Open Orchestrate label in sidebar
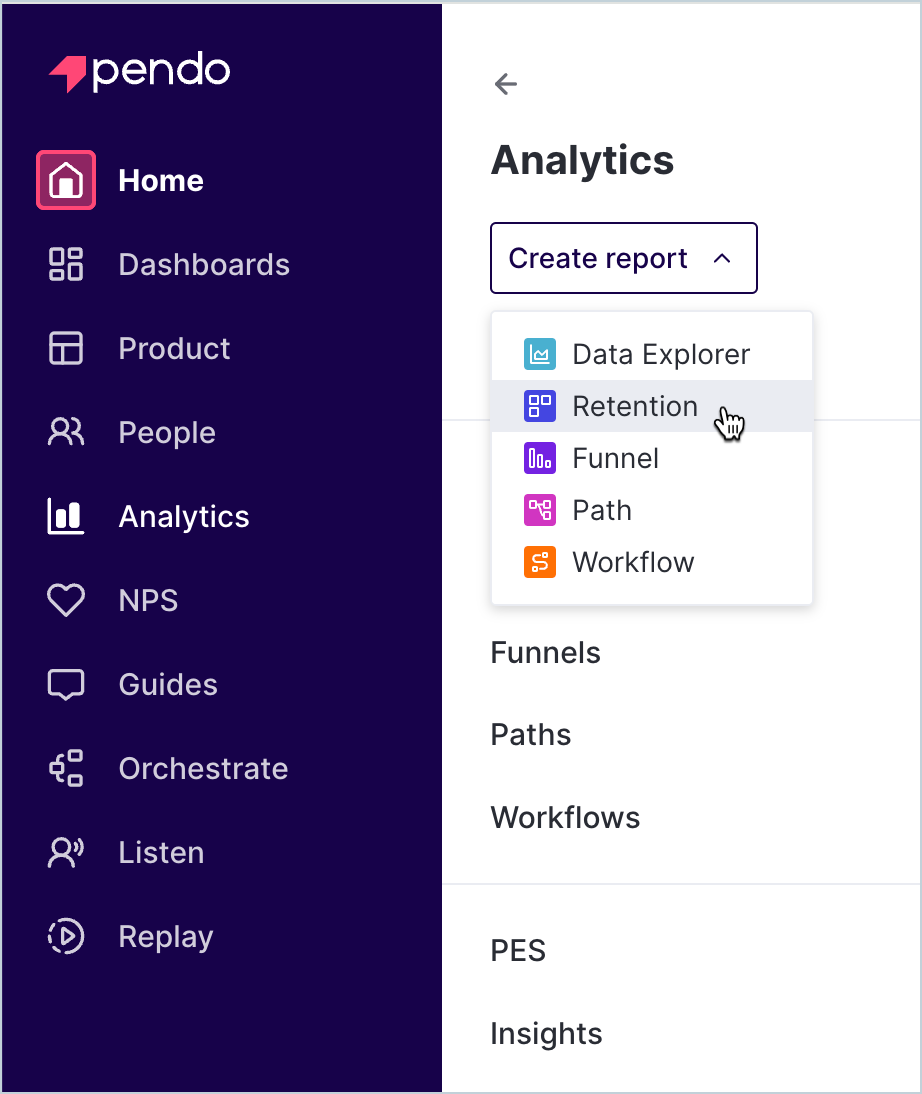Viewport: 922px width, 1094px height. (203, 768)
